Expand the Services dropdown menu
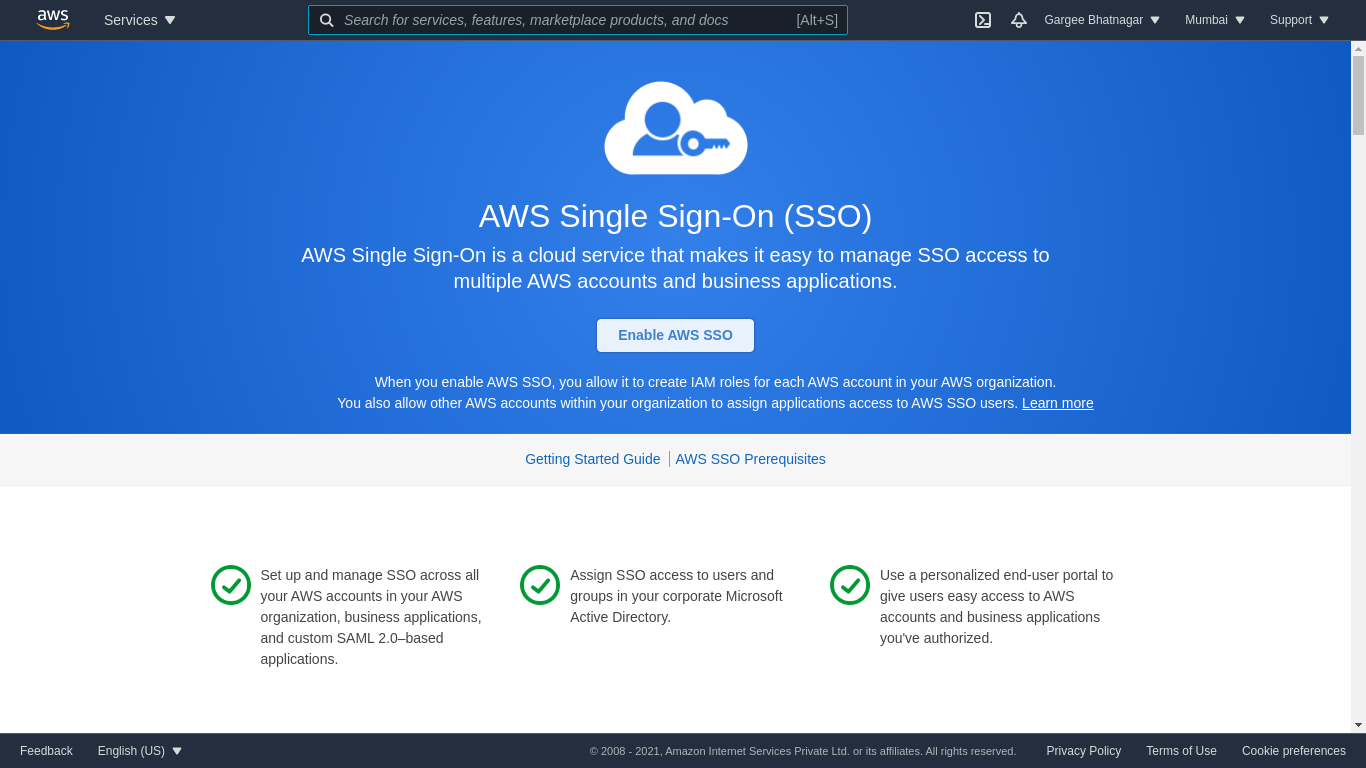Image resolution: width=1366 pixels, height=768 pixels. click(x=139, y=20)
